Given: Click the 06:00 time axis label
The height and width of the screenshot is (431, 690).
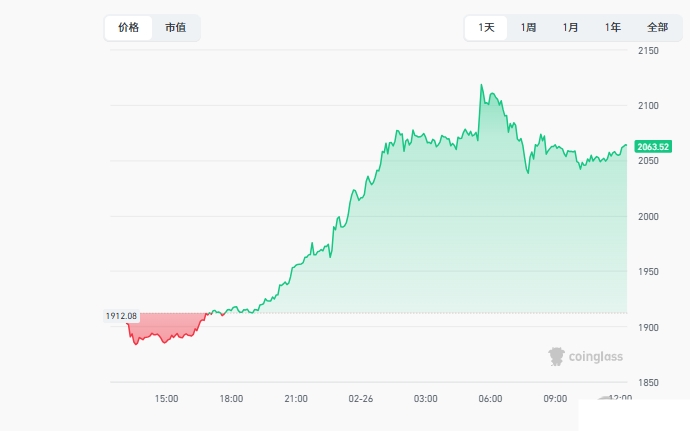Looking at the screenshot, I should [490, 398].
